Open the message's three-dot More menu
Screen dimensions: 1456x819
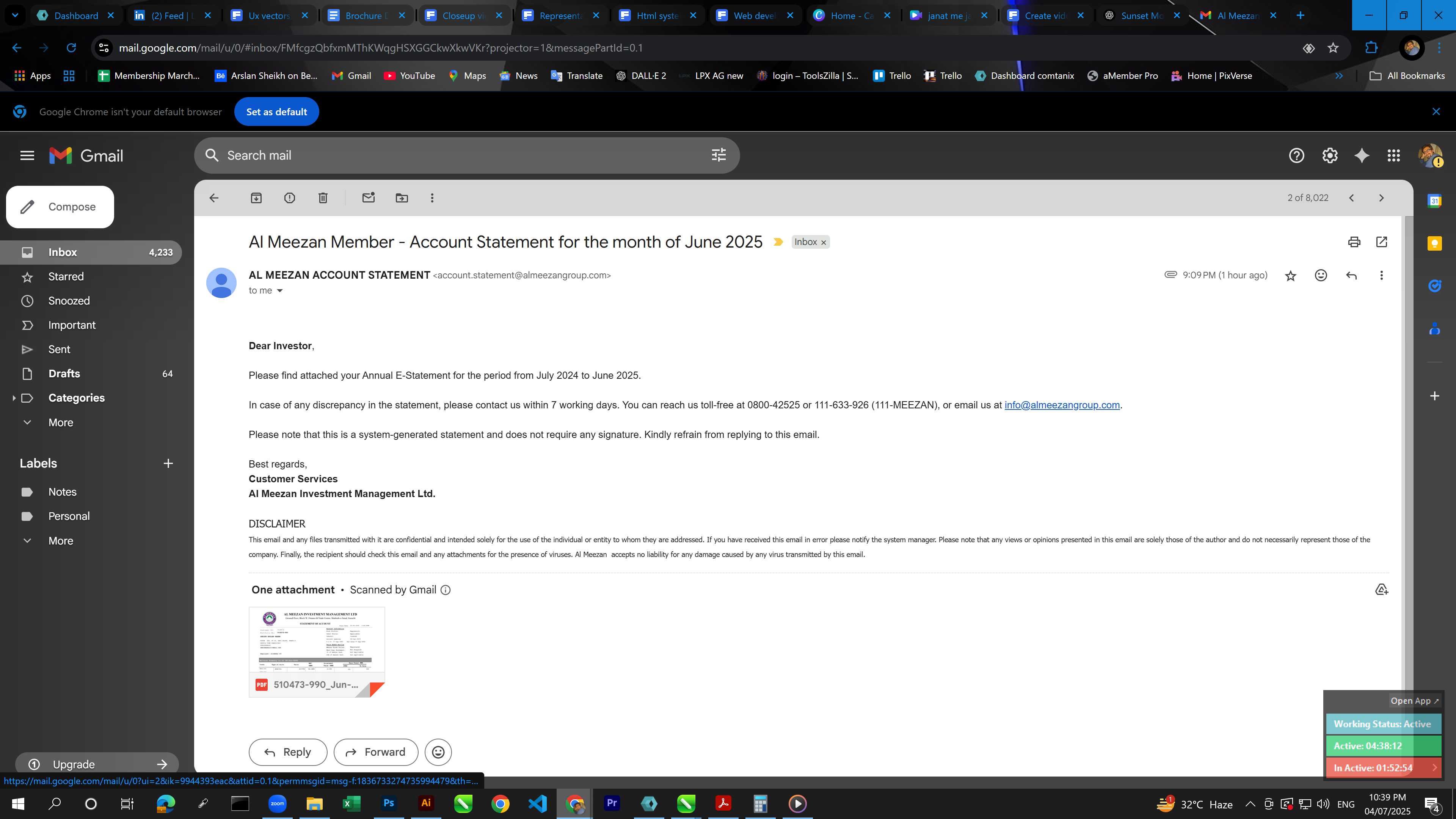[1381, 275]
